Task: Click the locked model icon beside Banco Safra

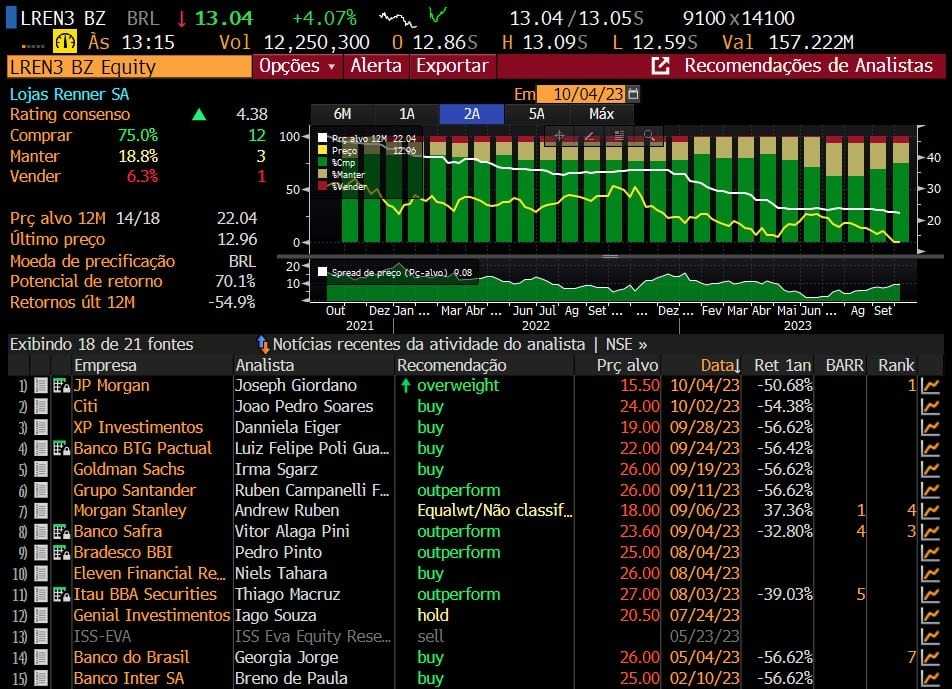Action: (60, 531)
